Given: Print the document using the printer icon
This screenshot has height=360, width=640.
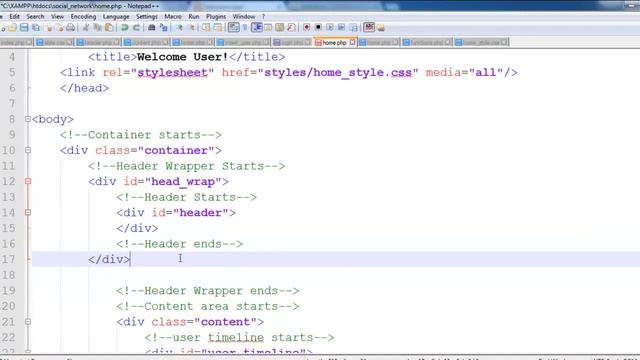Looking at the screenshot, I should [x=71, y=27].
